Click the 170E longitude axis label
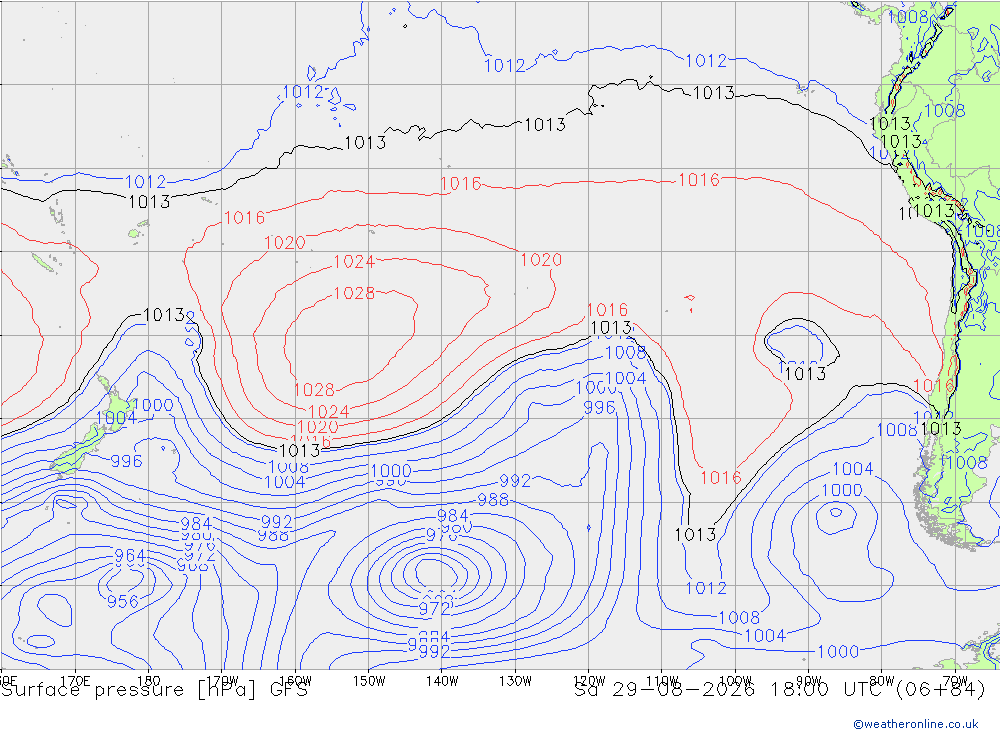The width and height of the screenshot is (1000, 733). 75,681
